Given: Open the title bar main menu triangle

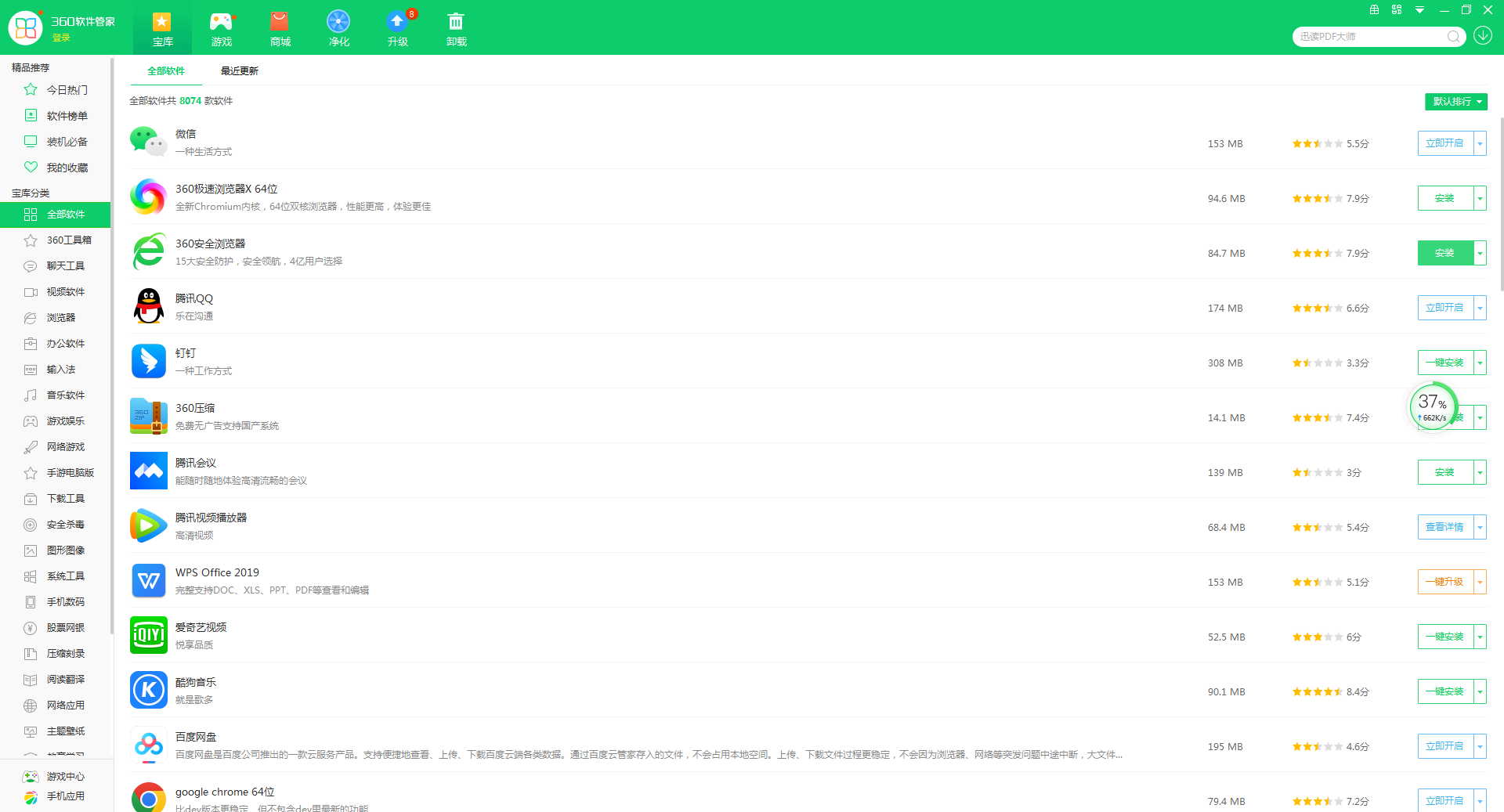Looking at the screenshot, I should click(1419, 10).
